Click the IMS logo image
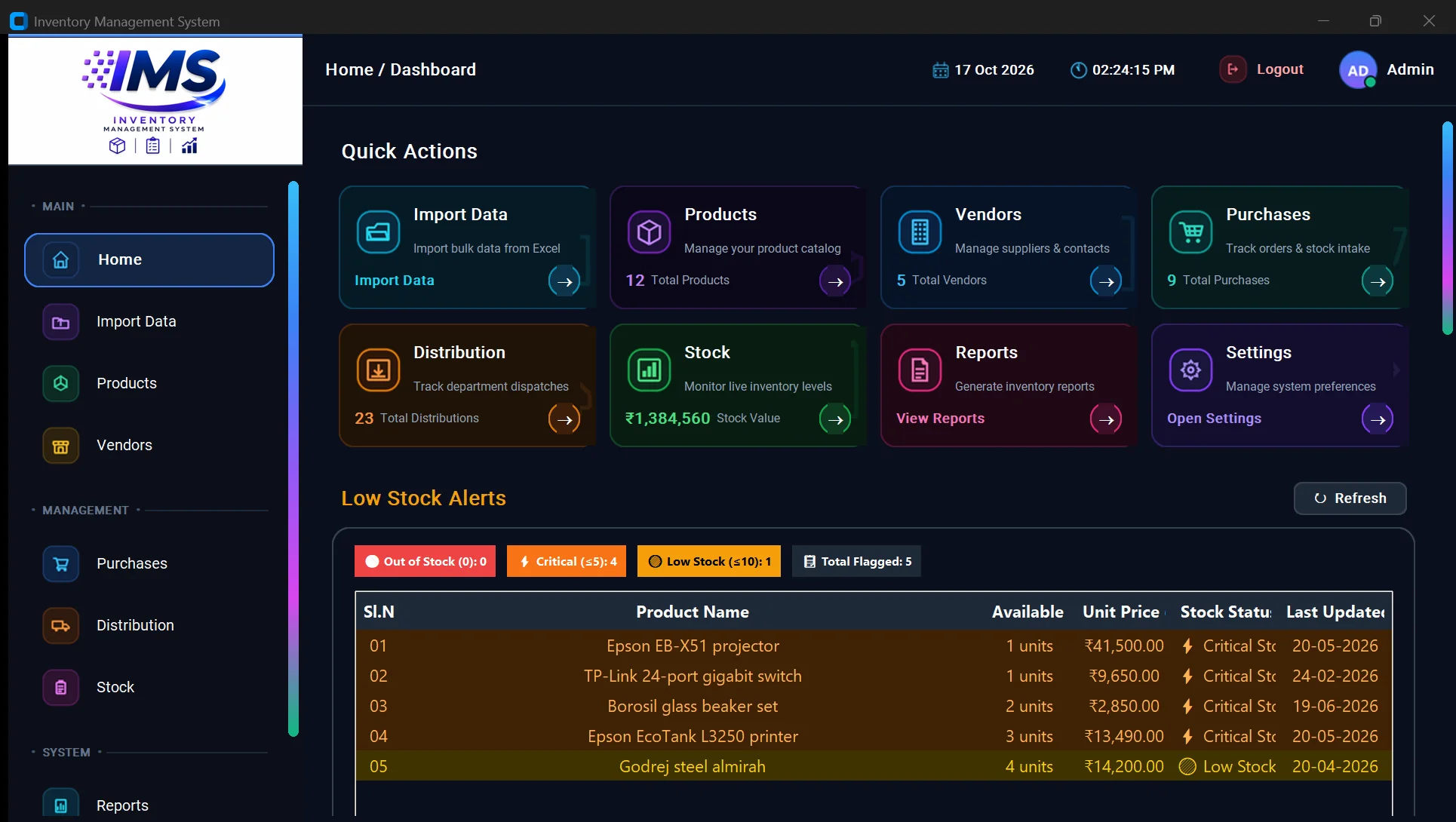Screen dimensions: 1456x822 [x=155, y=101]
